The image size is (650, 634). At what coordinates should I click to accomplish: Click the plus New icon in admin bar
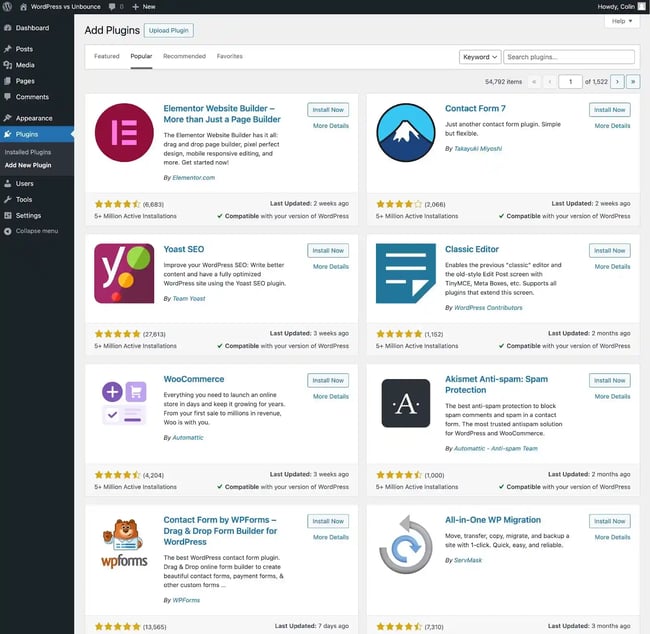tap(135, 7)
